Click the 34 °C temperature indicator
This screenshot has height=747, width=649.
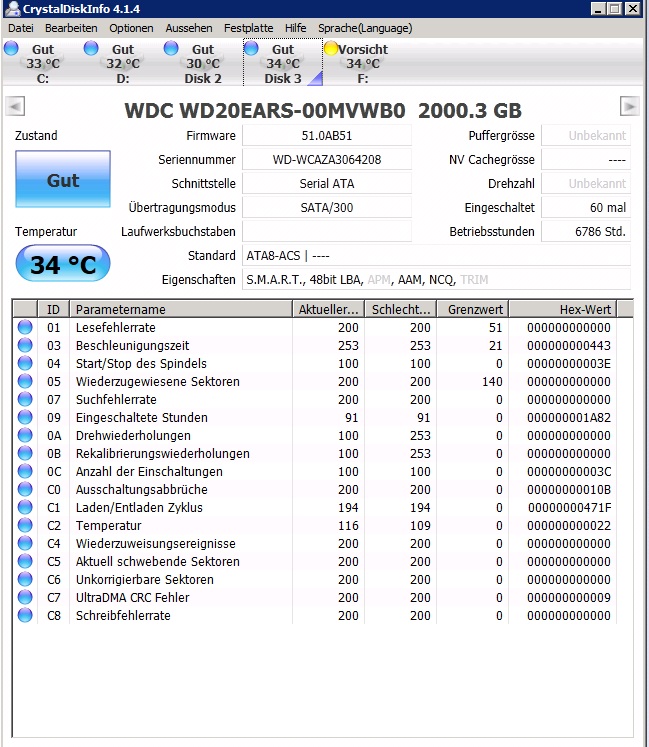[63, 263]
